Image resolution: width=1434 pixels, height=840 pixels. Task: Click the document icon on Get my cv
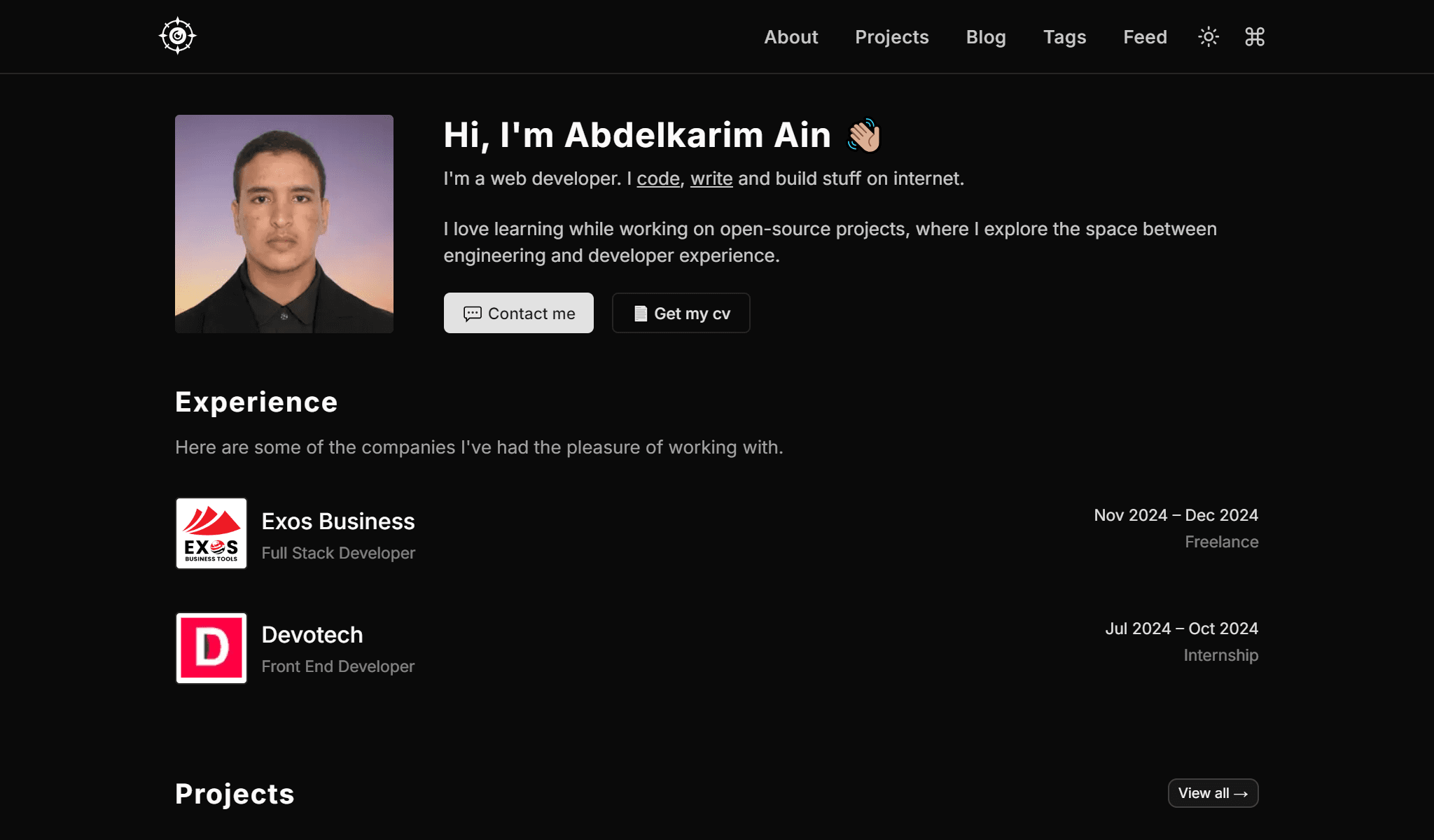(640, 314)
